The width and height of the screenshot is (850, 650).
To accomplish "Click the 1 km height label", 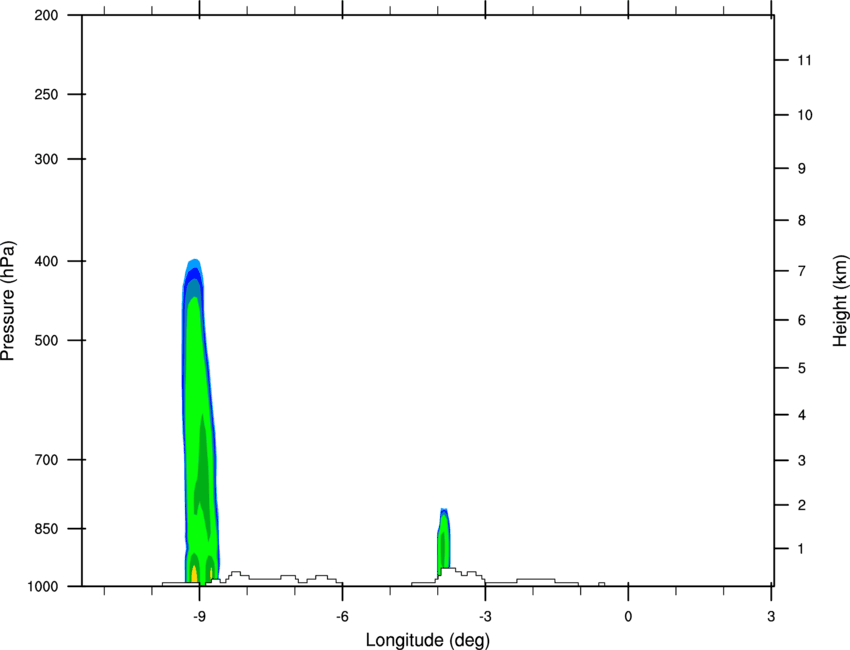I will tap(801, 549).
